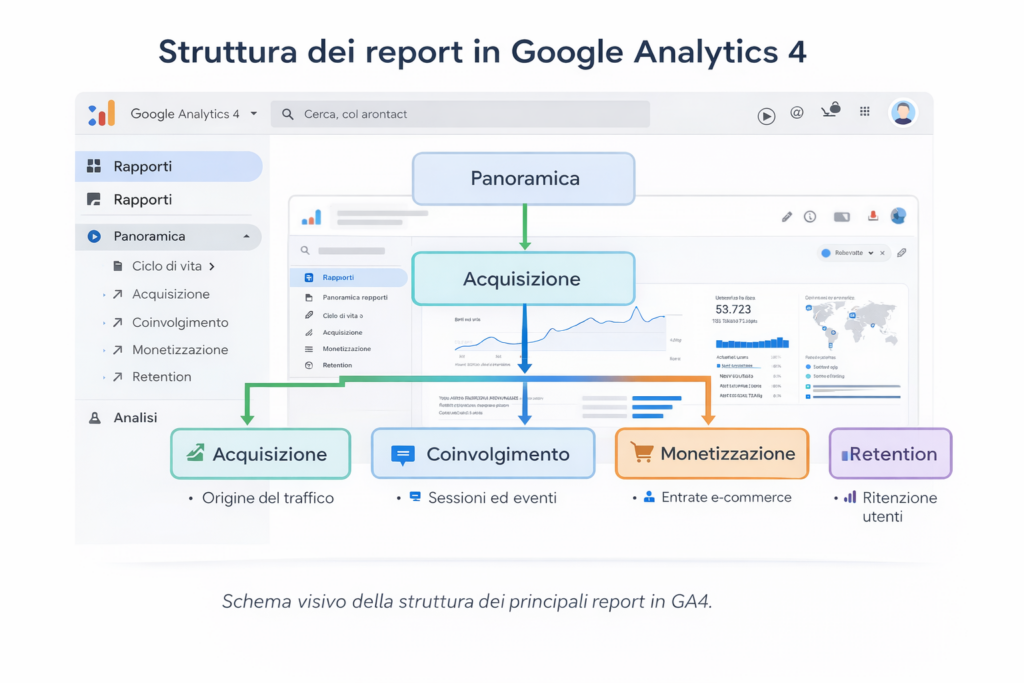Remove the Rebevalte chip with its x

click(882, 253)
